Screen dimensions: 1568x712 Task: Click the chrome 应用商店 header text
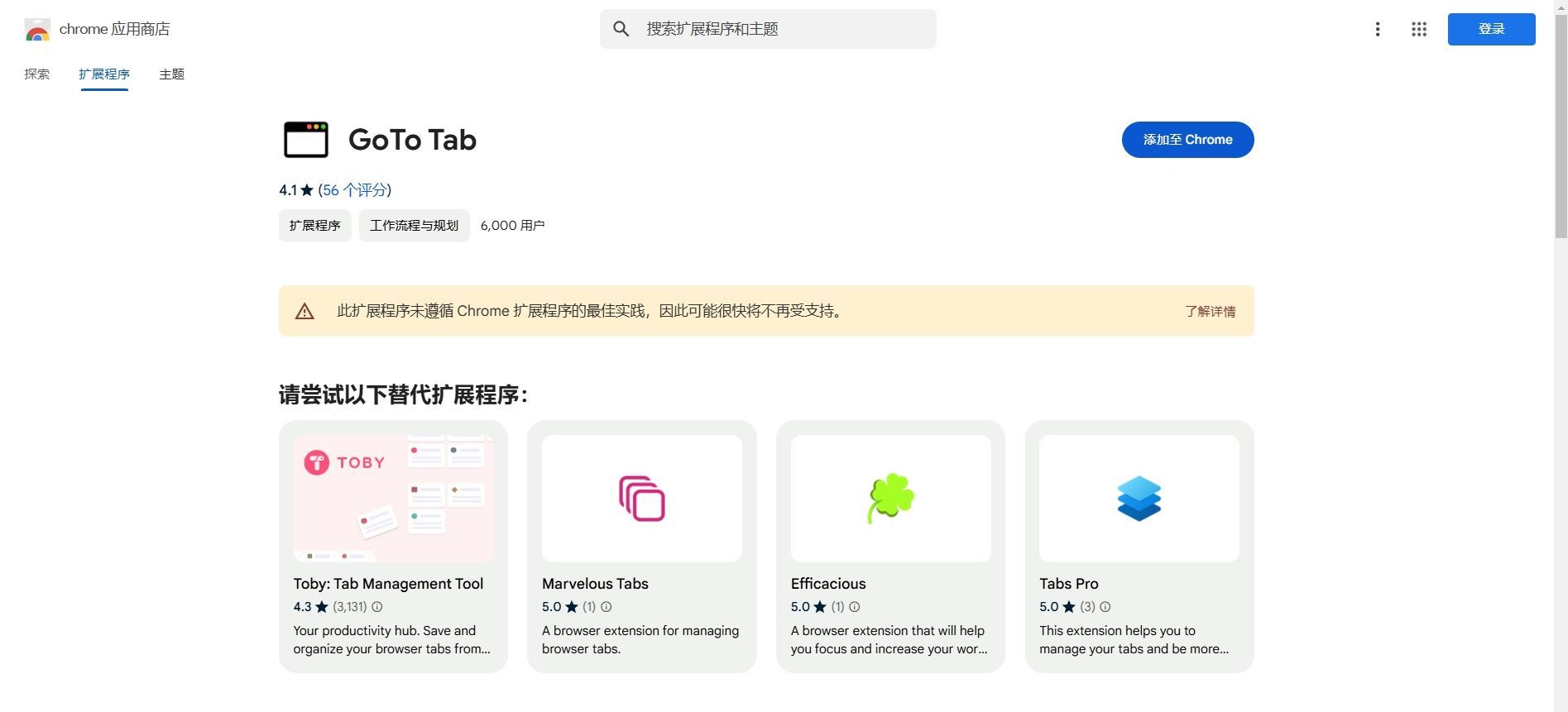tap(114, 29)
